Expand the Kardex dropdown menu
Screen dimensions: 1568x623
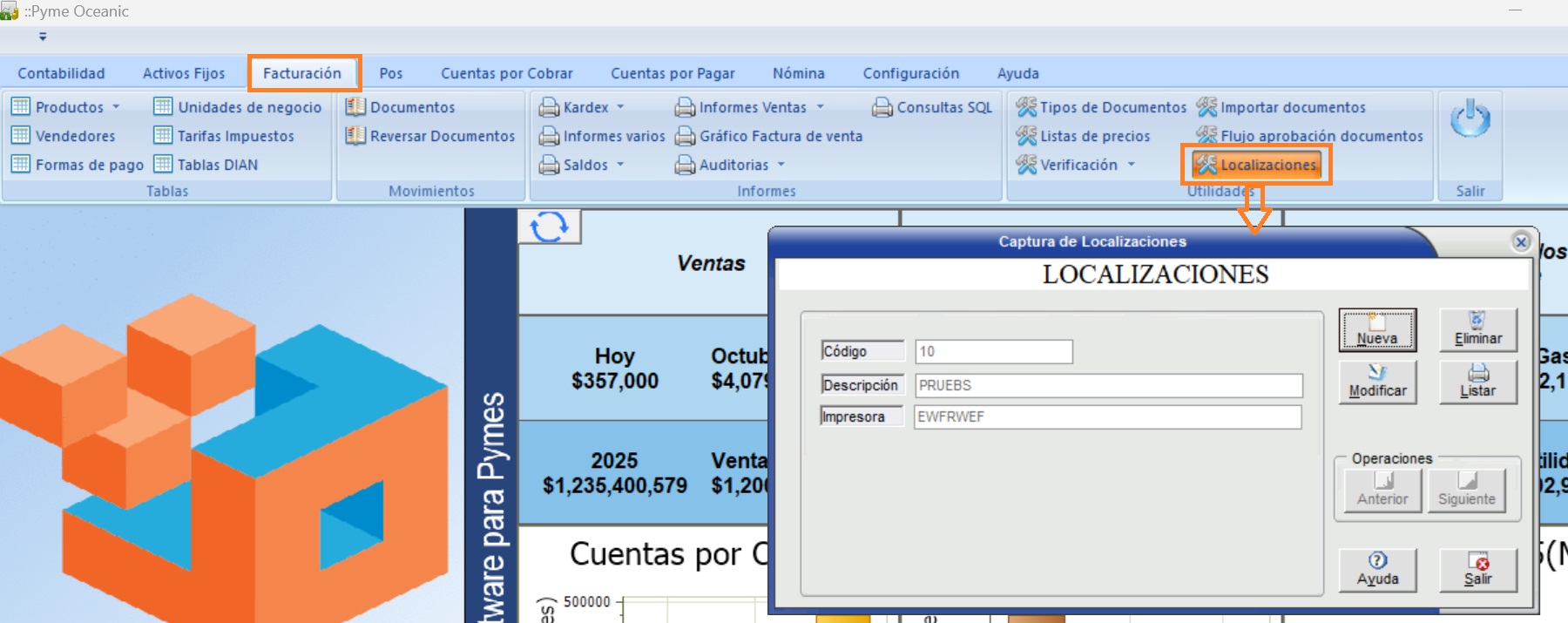pos(621,107)
